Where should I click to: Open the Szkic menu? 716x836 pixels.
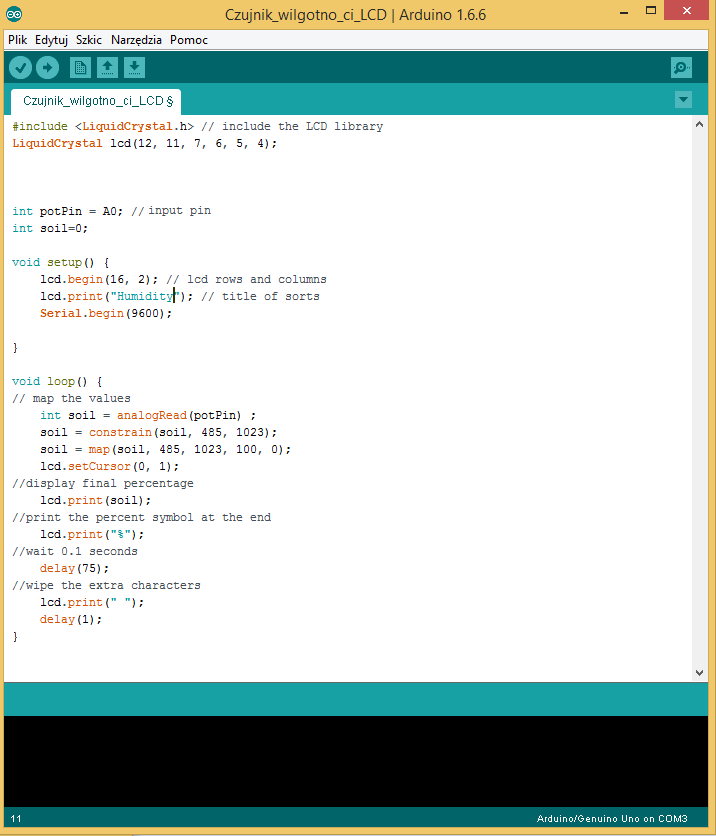coord(89,40)
